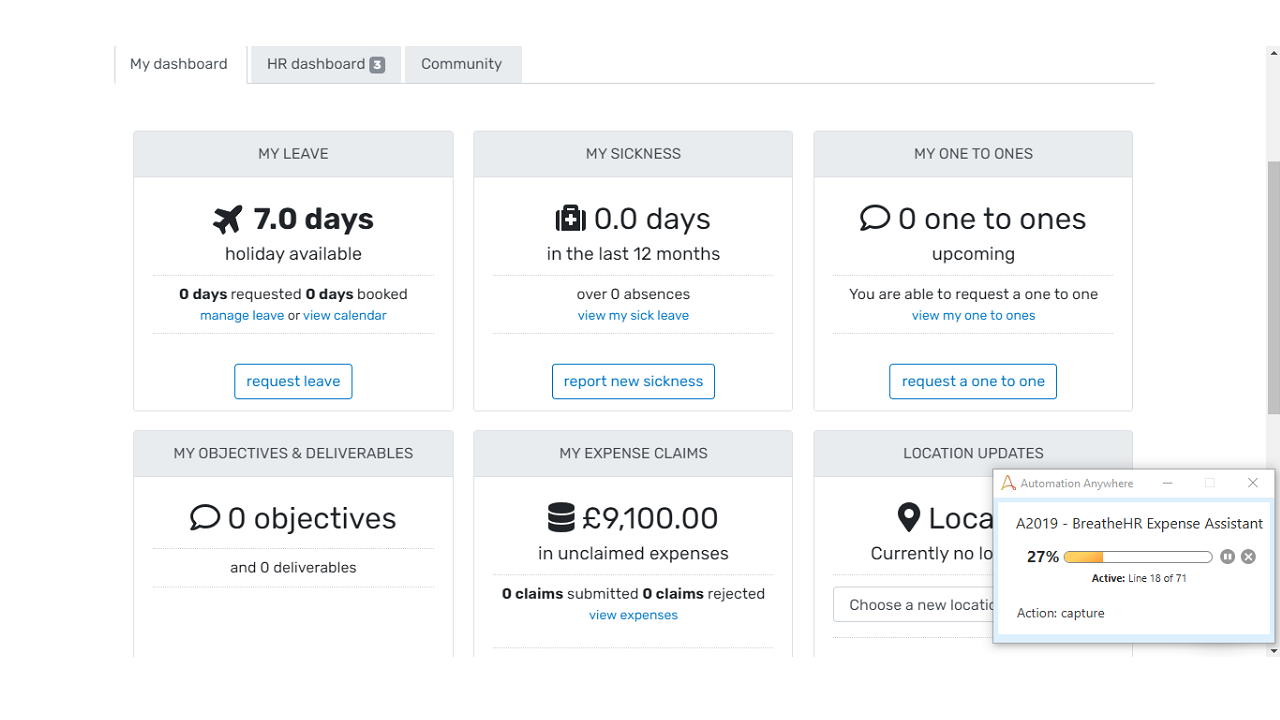Pause the Automation Anywhere bot run

point(1227,557)
